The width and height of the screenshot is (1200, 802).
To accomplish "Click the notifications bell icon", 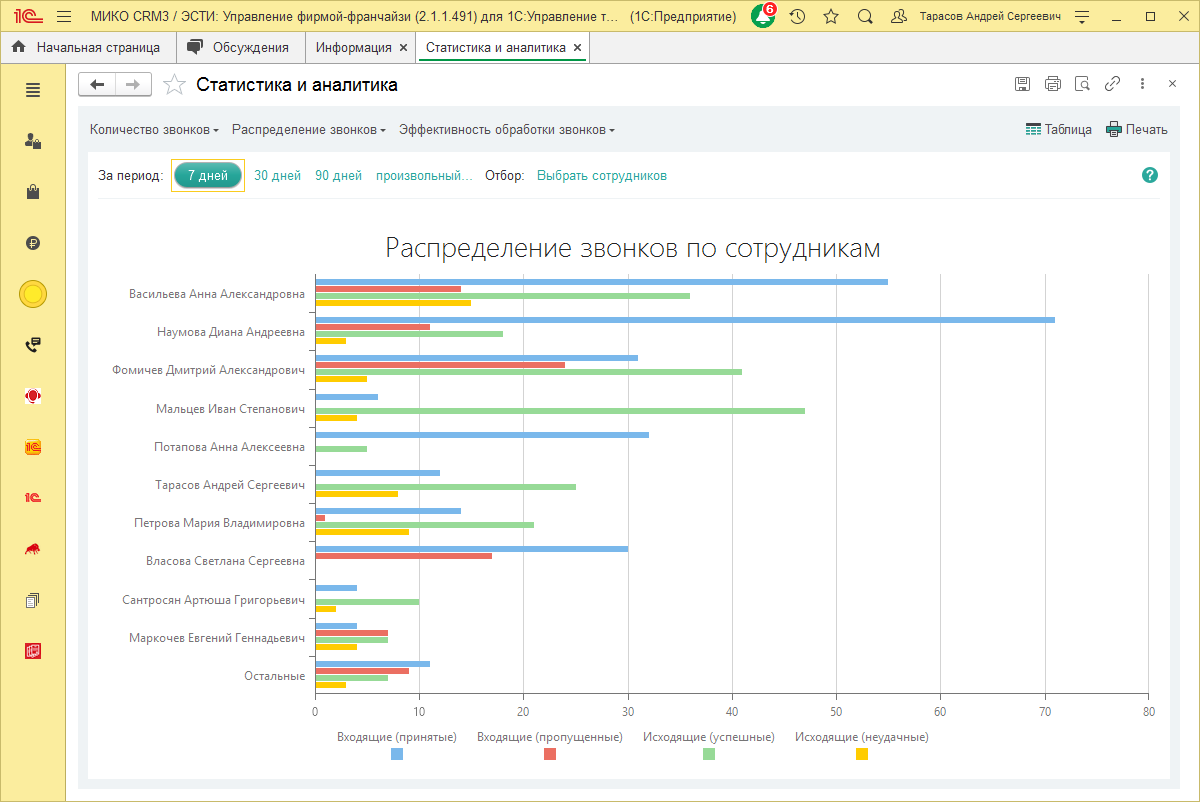I will [763, 17].
